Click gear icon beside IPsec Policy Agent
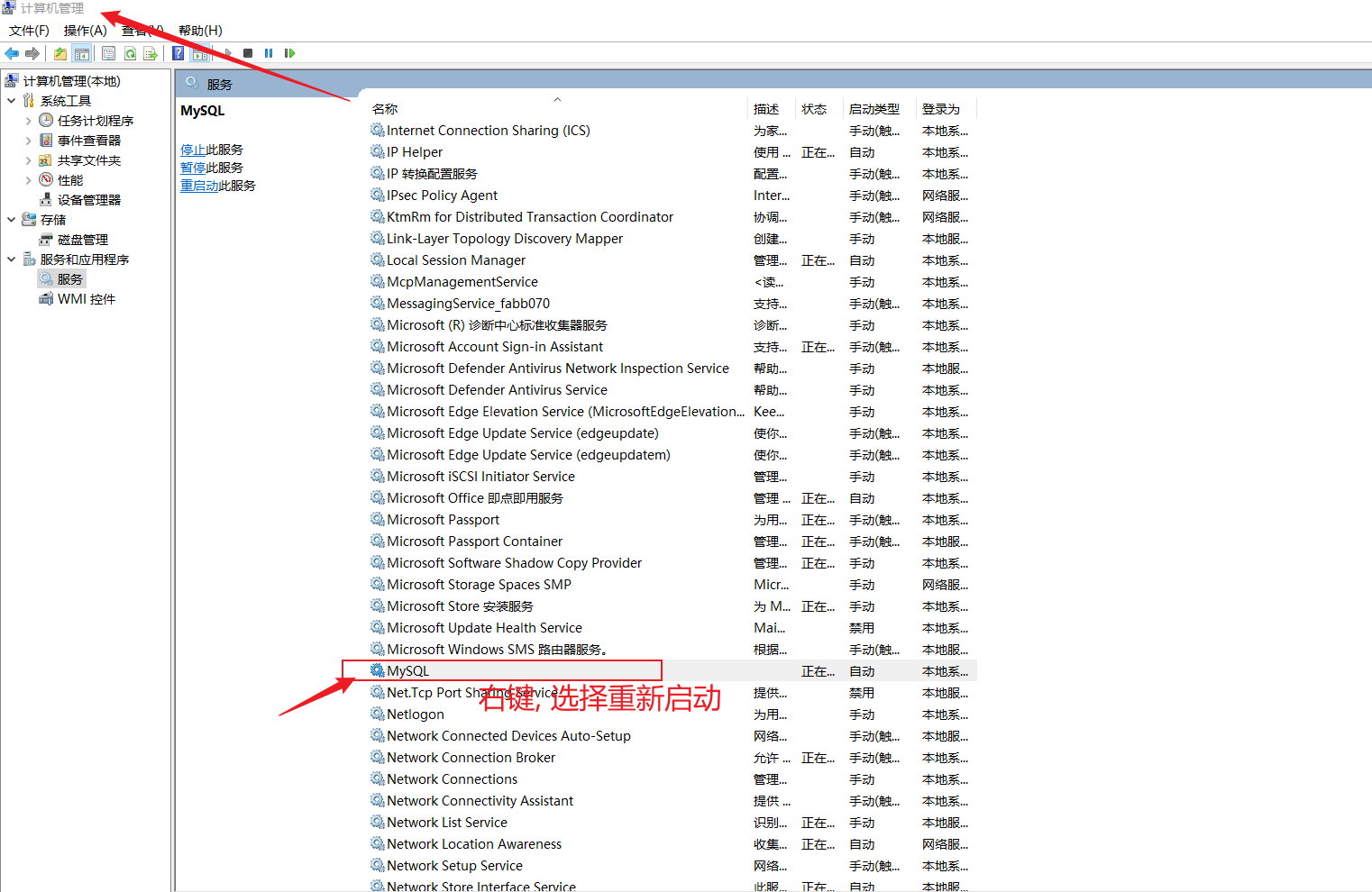 tap(378, 195)
